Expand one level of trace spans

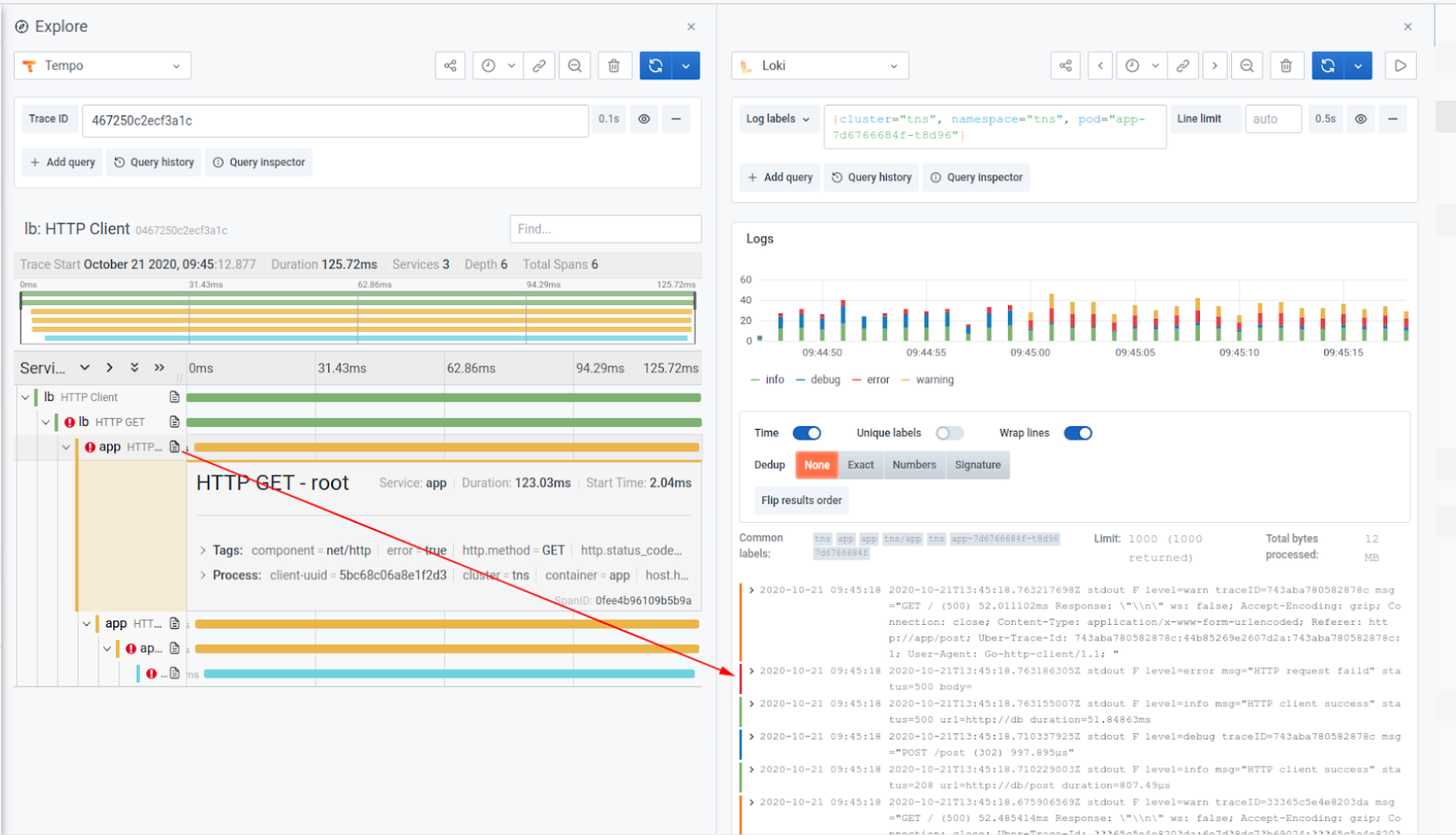[x=109, y=368]
